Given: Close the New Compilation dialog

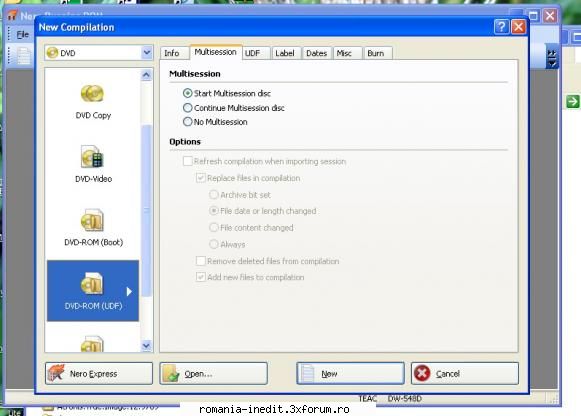Looking at the screenshot, I should (518, 27).
